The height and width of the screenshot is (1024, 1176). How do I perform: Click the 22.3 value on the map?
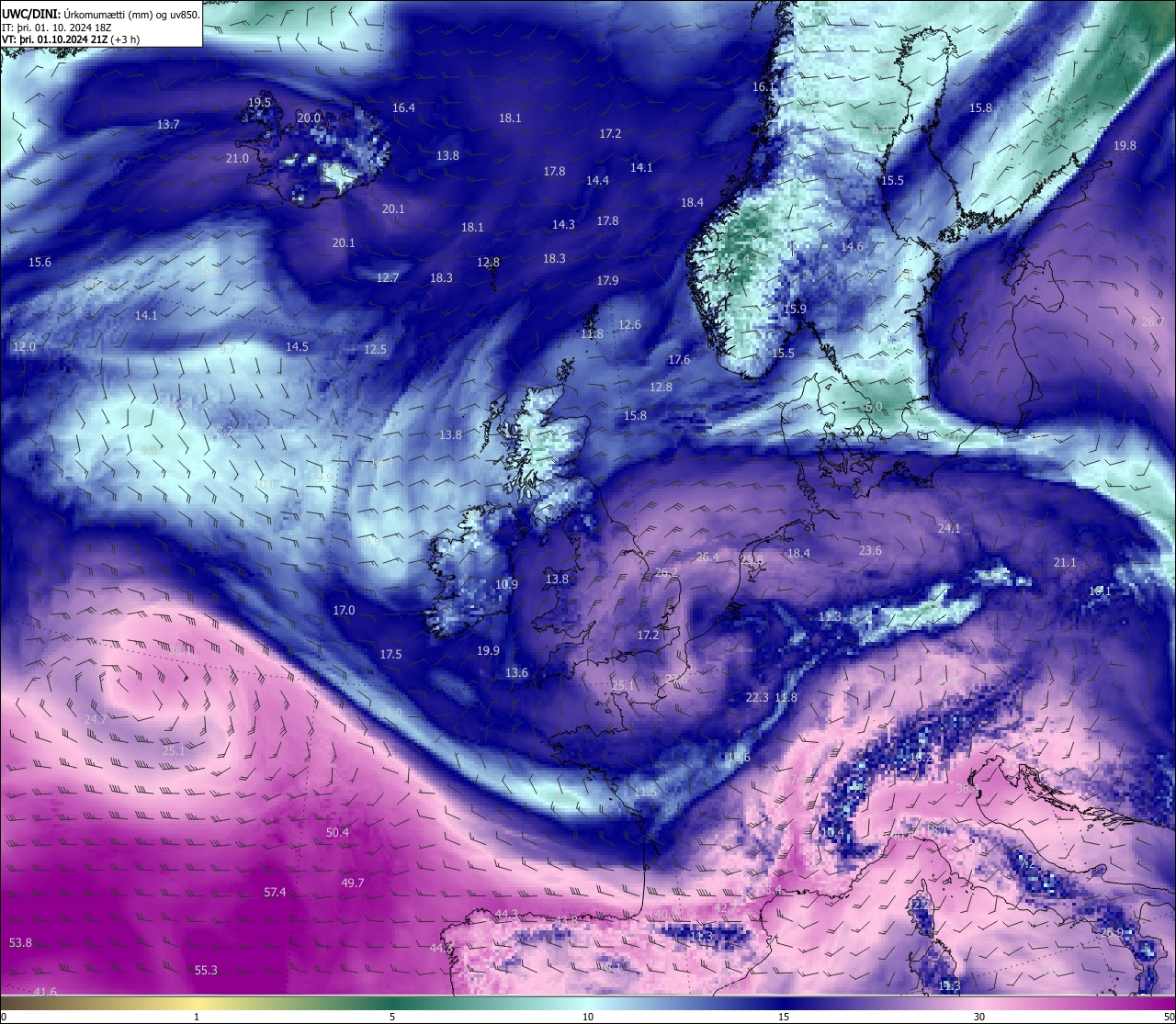tap(757, 697)
